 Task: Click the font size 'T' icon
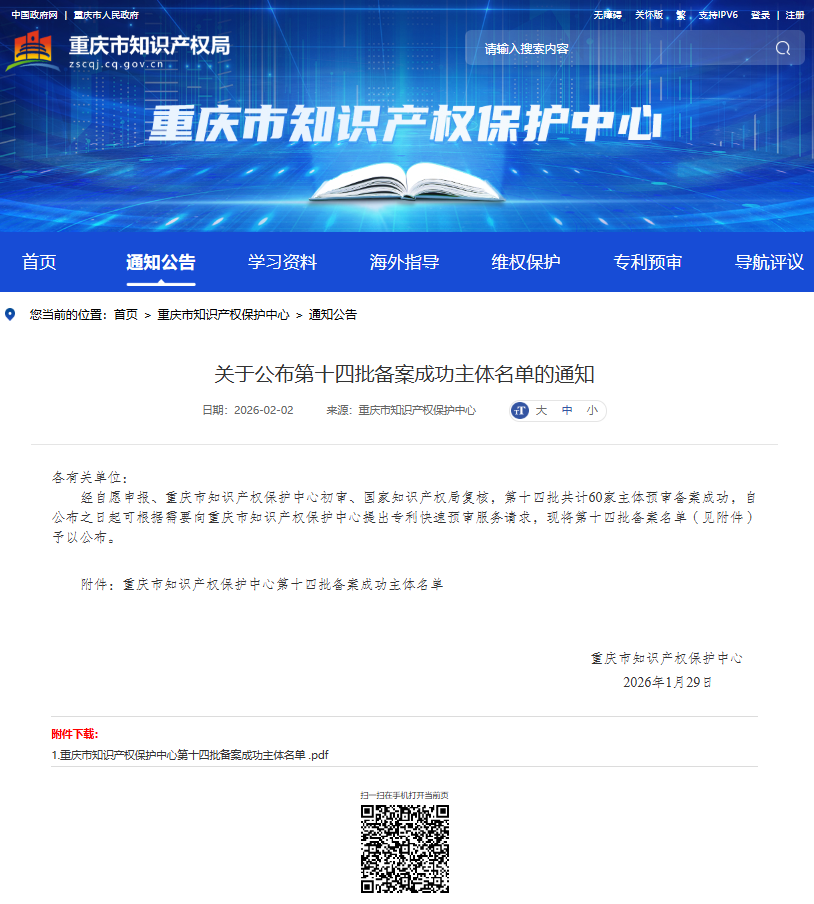point(519,410)
